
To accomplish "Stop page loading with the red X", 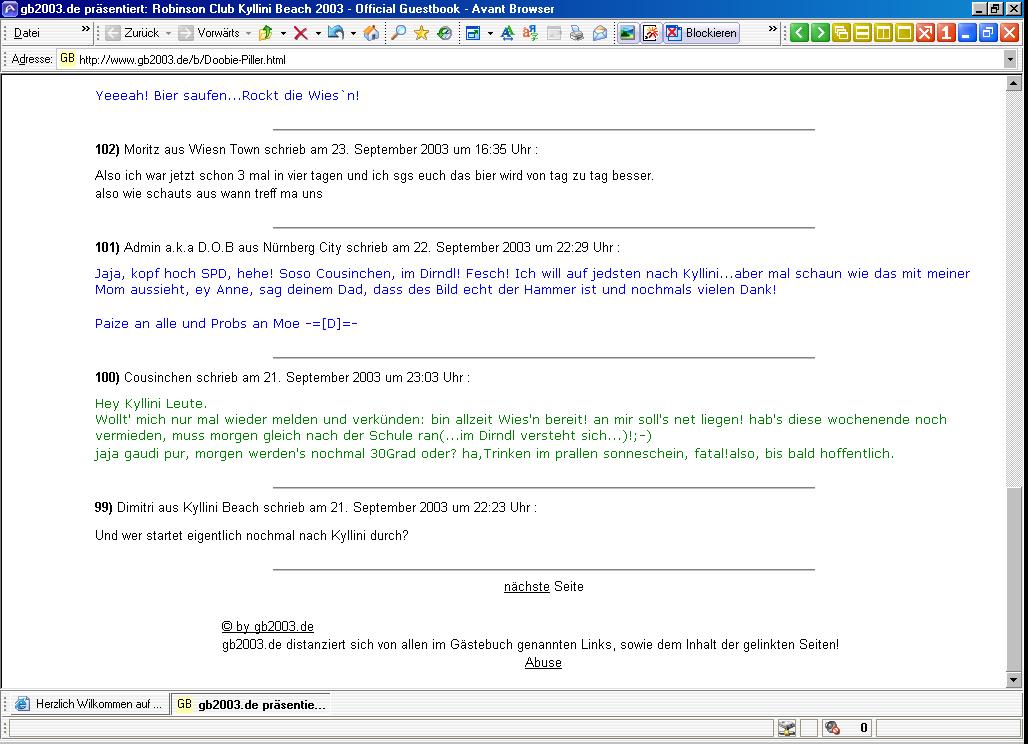I will pyautogui.click(x=301, y=33).
